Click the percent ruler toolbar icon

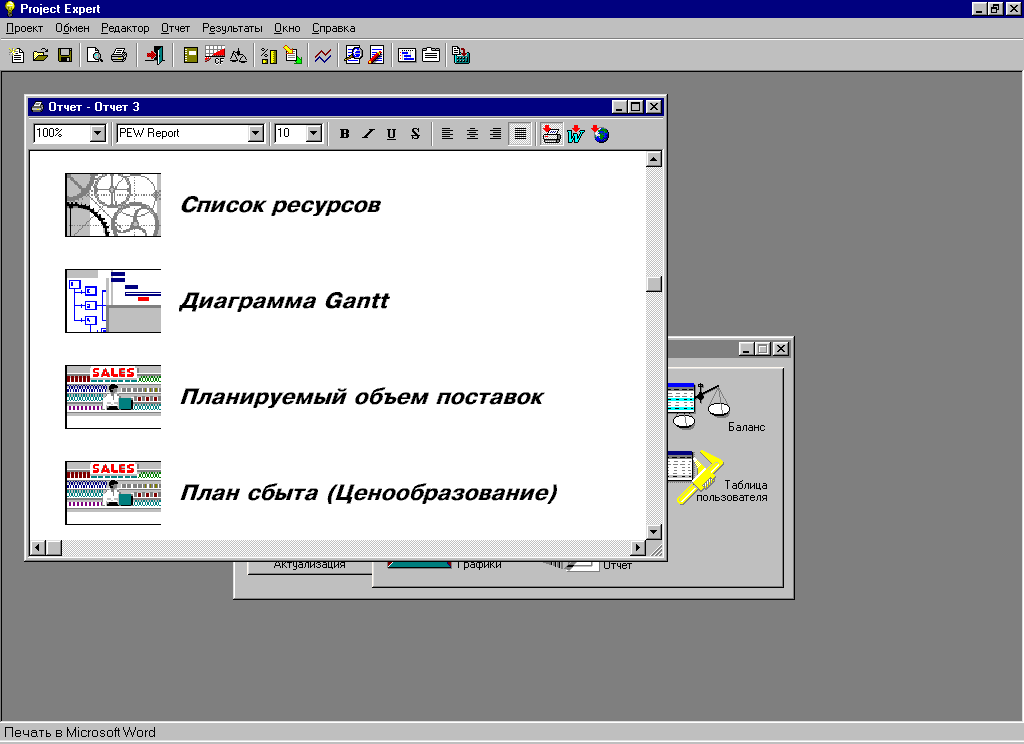[268, 56]
